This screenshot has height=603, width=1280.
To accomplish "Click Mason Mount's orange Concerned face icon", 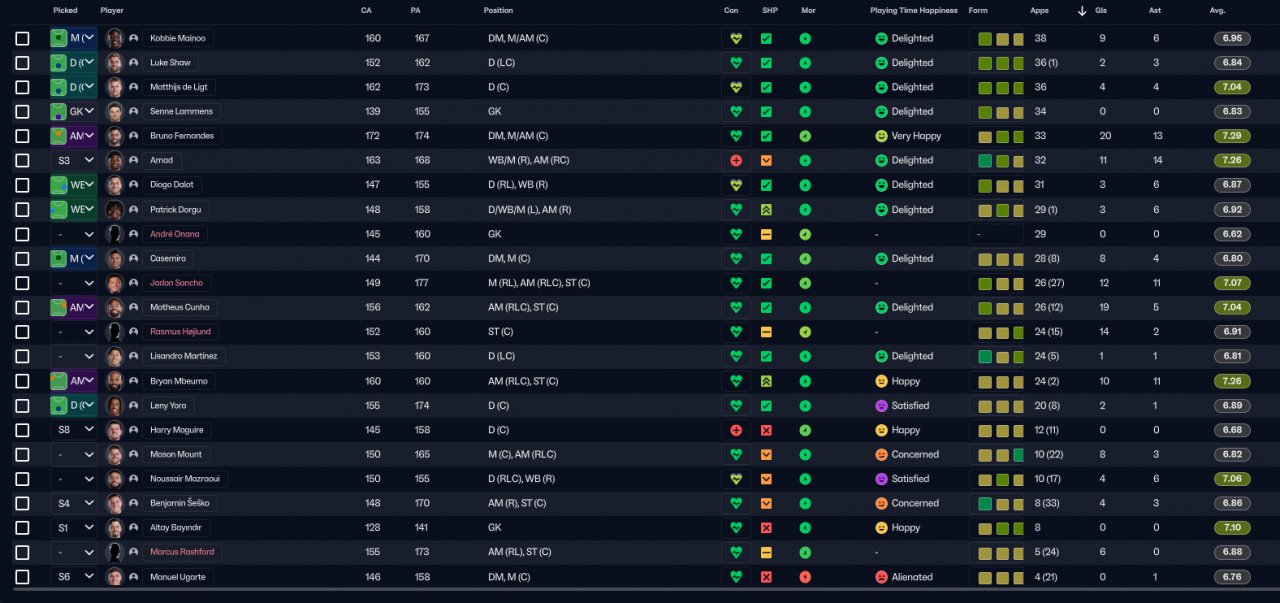I will coord(881,454).
